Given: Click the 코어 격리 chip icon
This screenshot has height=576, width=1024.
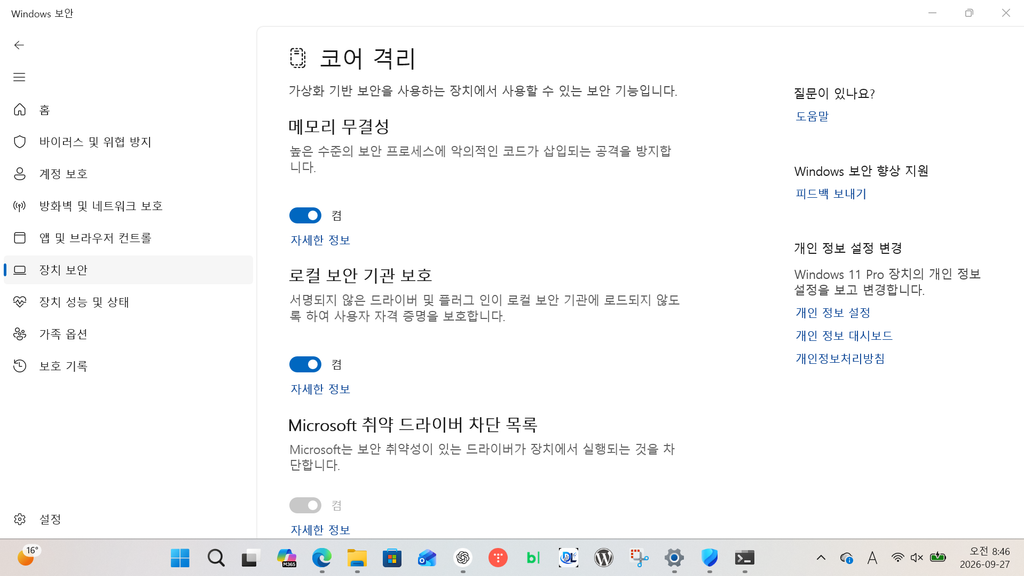Looking at the screenshot, I should (x=298, y=58).
